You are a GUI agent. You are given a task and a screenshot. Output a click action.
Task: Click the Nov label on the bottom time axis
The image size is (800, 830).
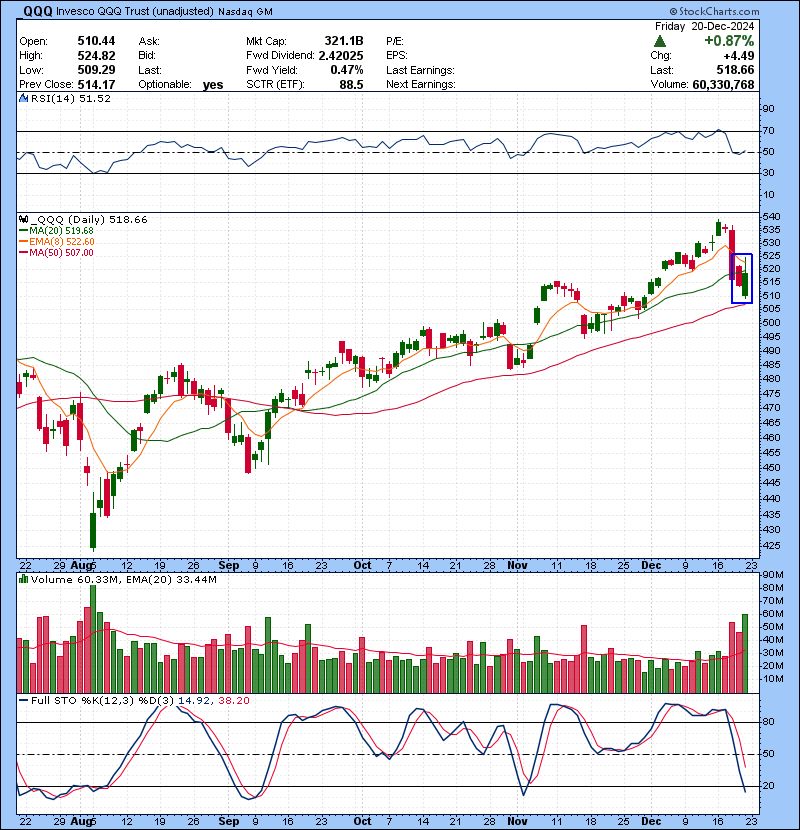(x=514, y=819)
